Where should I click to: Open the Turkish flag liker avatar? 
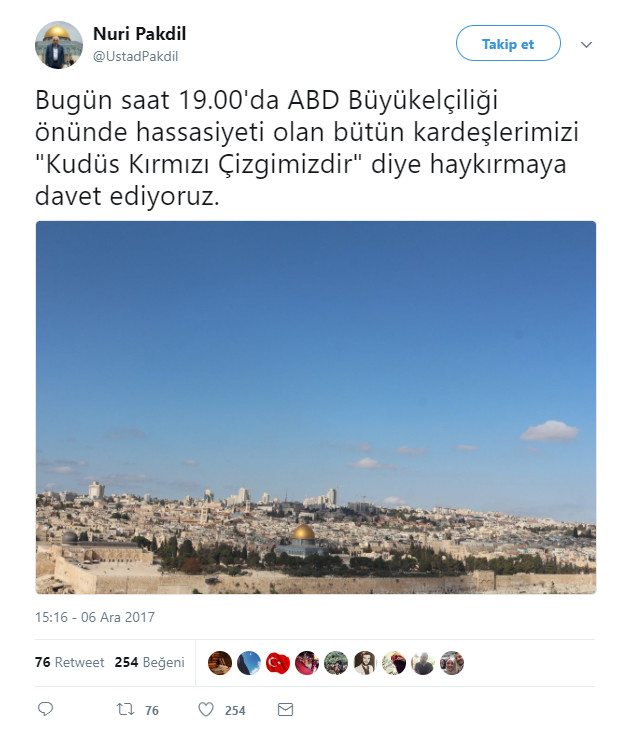(278, 663)
